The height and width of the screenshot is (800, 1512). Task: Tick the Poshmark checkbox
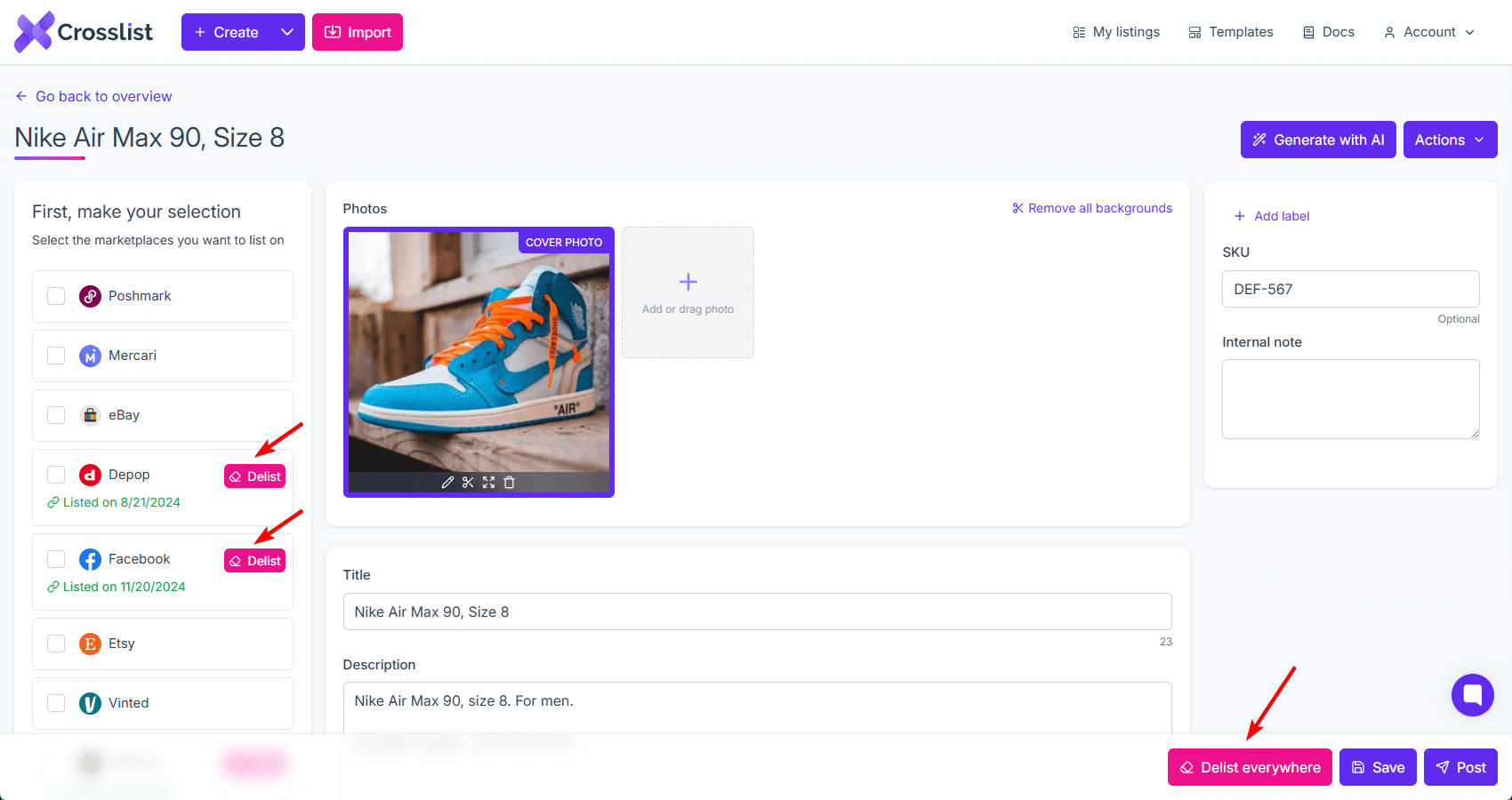(x=56, y=296)
